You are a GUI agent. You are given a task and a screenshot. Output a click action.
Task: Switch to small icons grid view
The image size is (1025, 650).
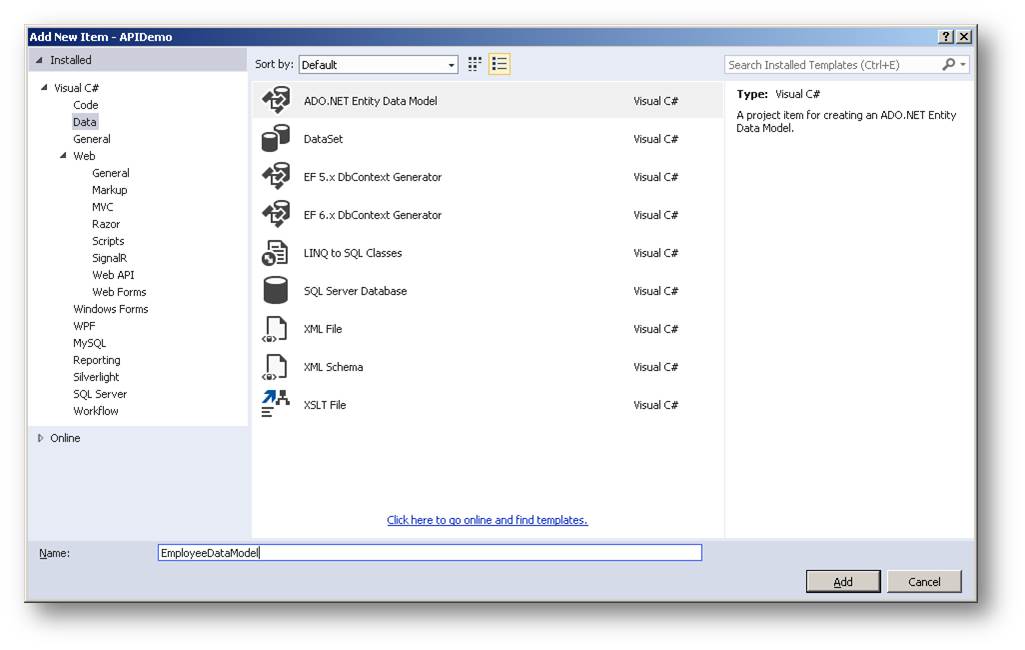click(475, 64)
